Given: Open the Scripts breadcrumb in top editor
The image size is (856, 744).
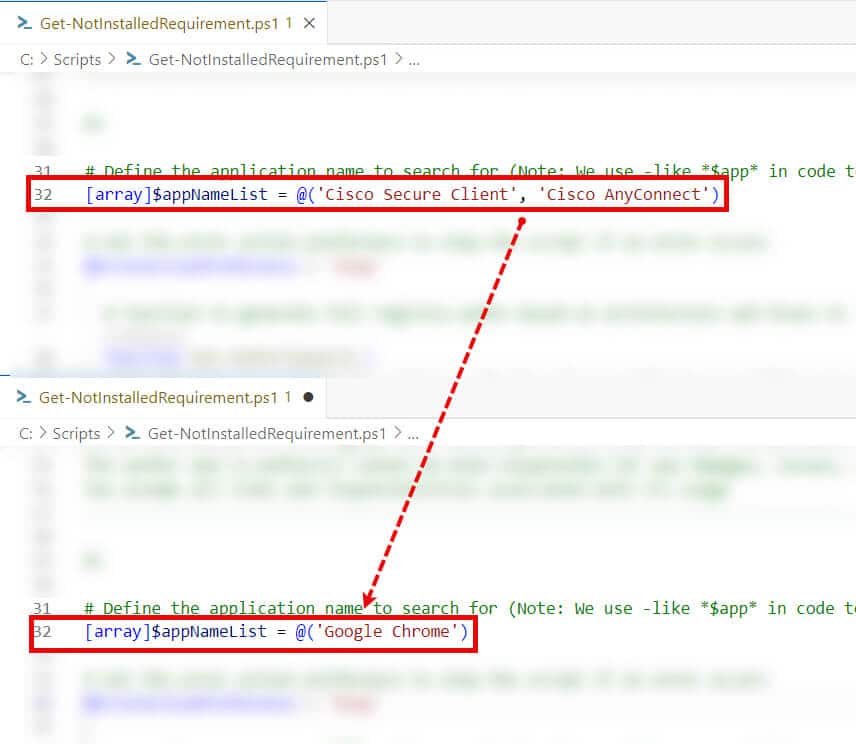Looking at the screenshot, I should (77, 59).
